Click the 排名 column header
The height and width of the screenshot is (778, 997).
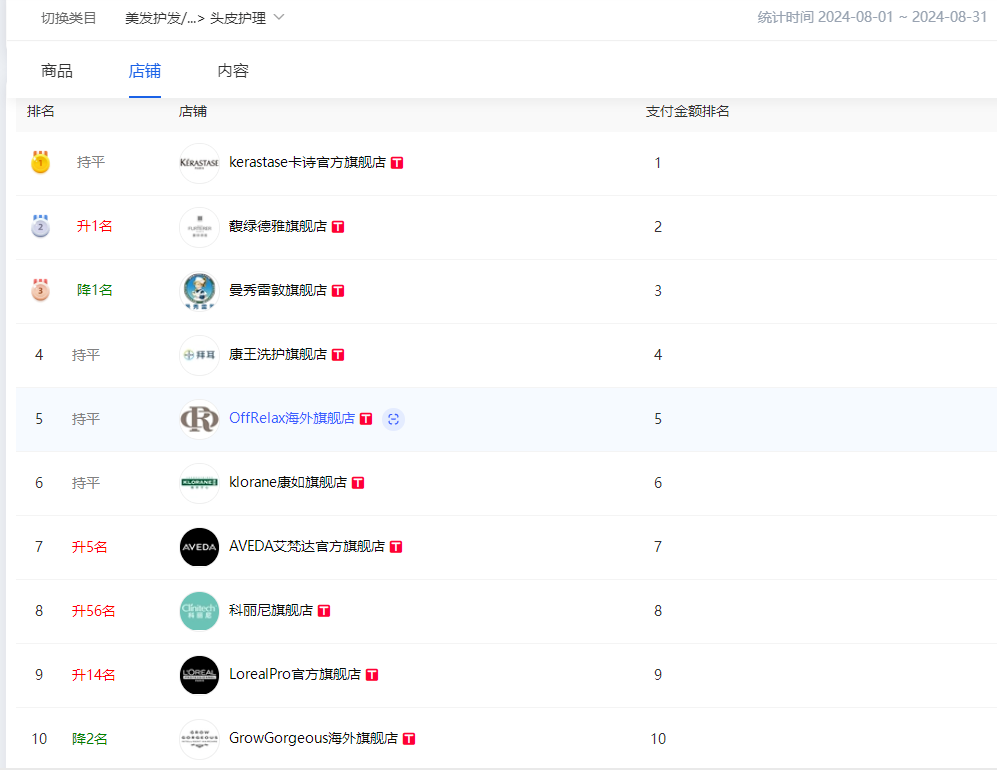[41, 111]
